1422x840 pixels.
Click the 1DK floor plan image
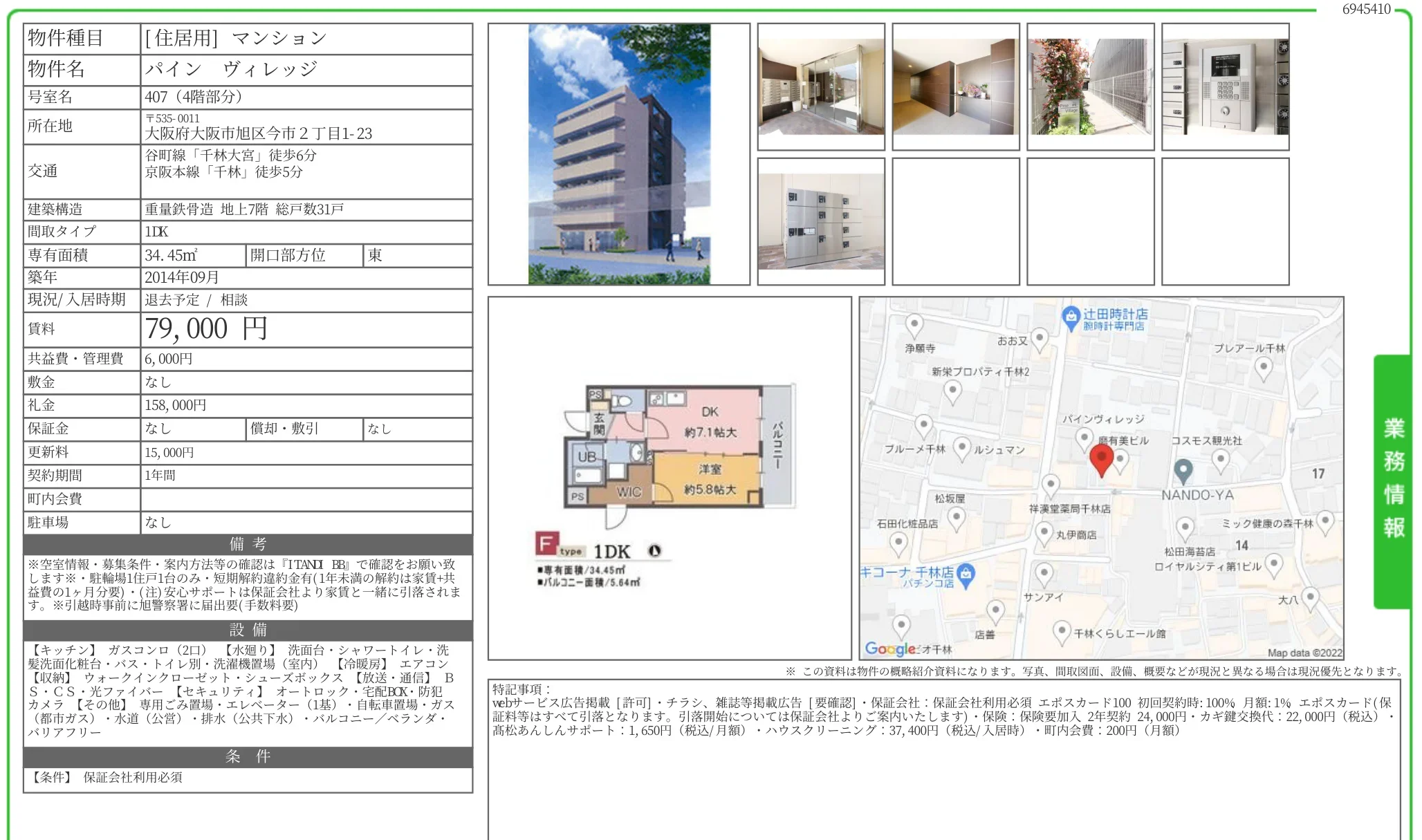669,478
